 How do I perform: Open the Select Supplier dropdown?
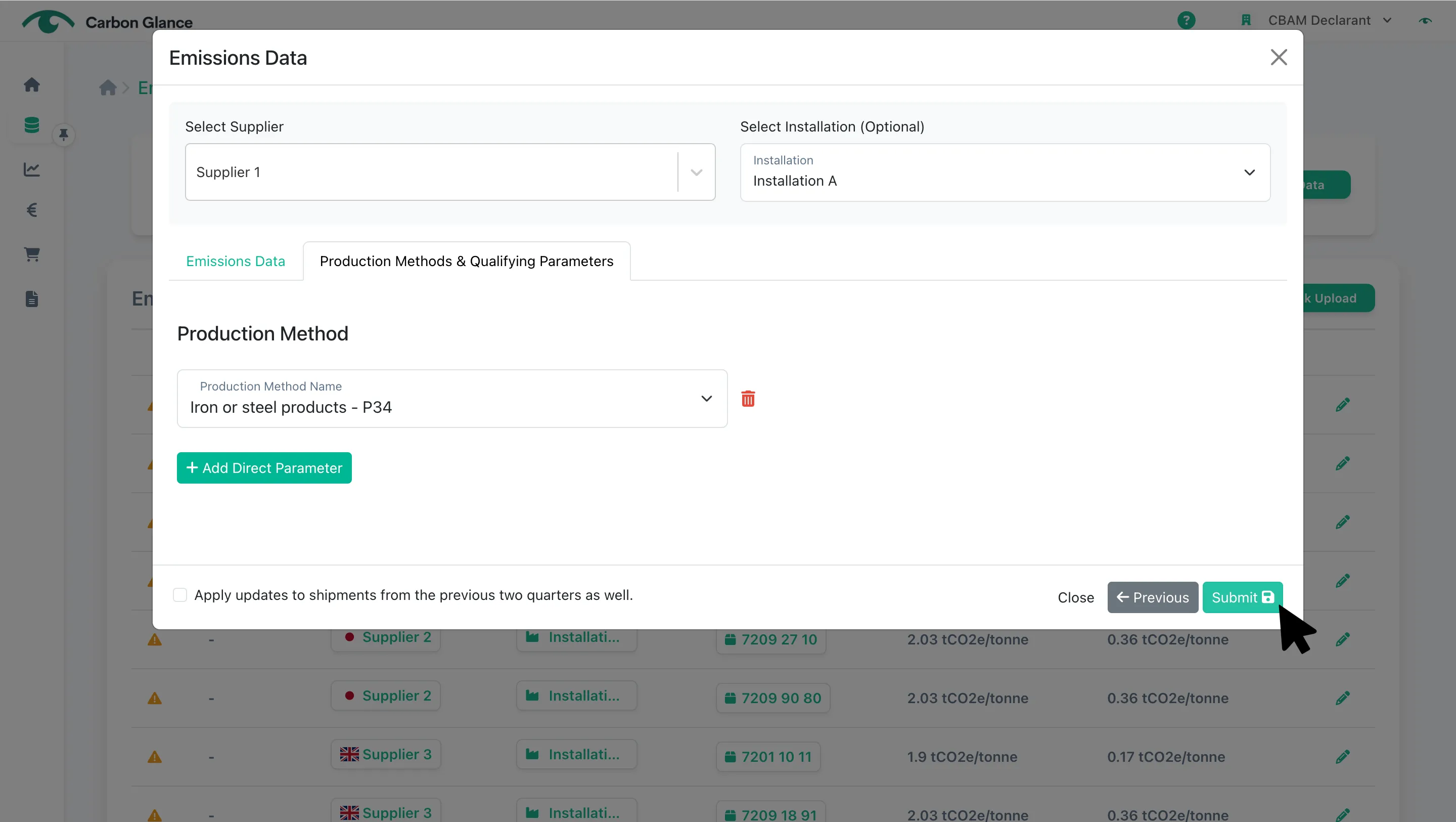[x=450, y=172]
